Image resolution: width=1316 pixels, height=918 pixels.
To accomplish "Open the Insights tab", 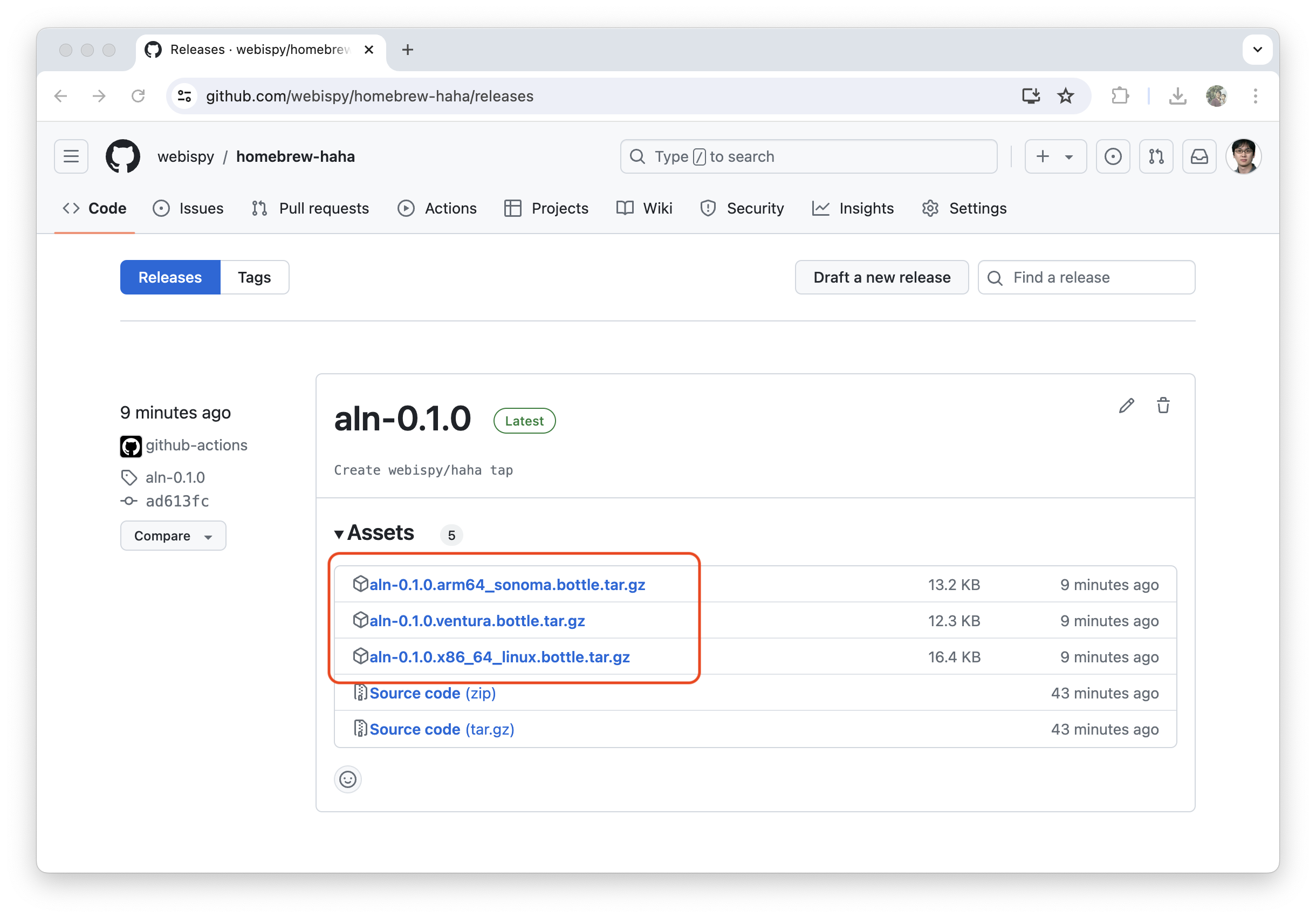I will (x=853, y=209).
